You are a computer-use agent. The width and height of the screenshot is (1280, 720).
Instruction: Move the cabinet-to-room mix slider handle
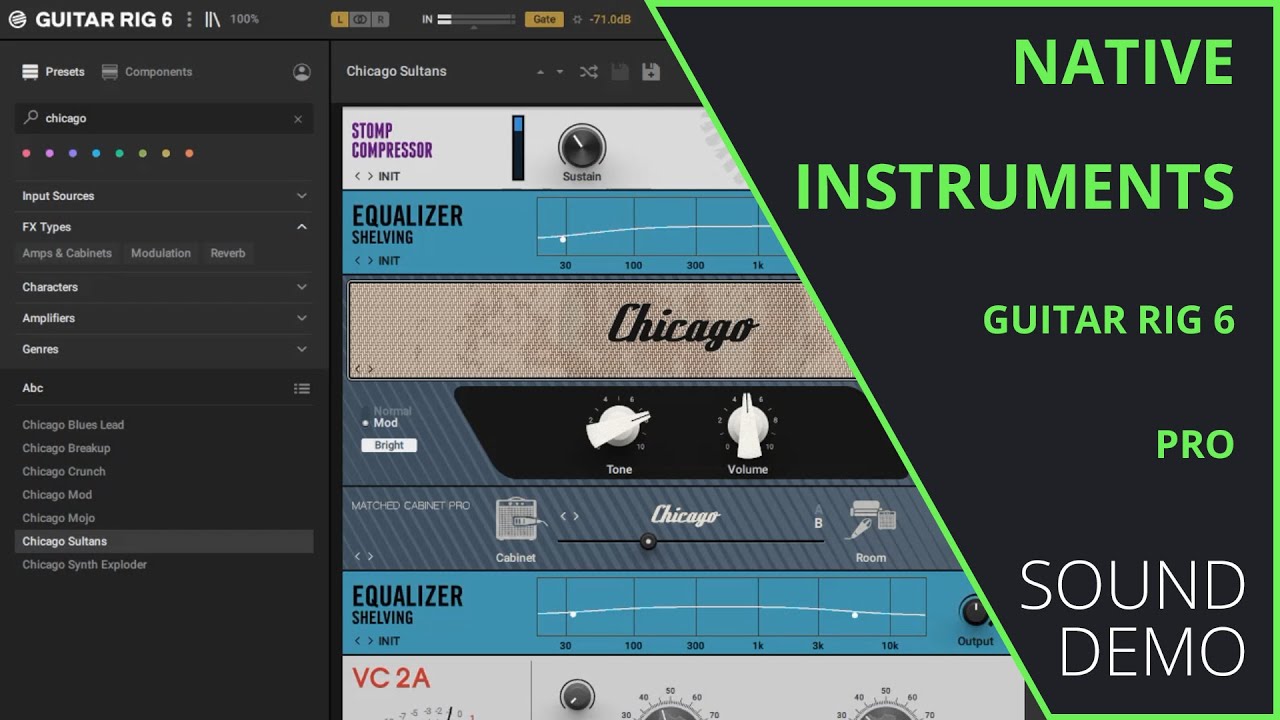pyautogui.click(x=648, y=541)
